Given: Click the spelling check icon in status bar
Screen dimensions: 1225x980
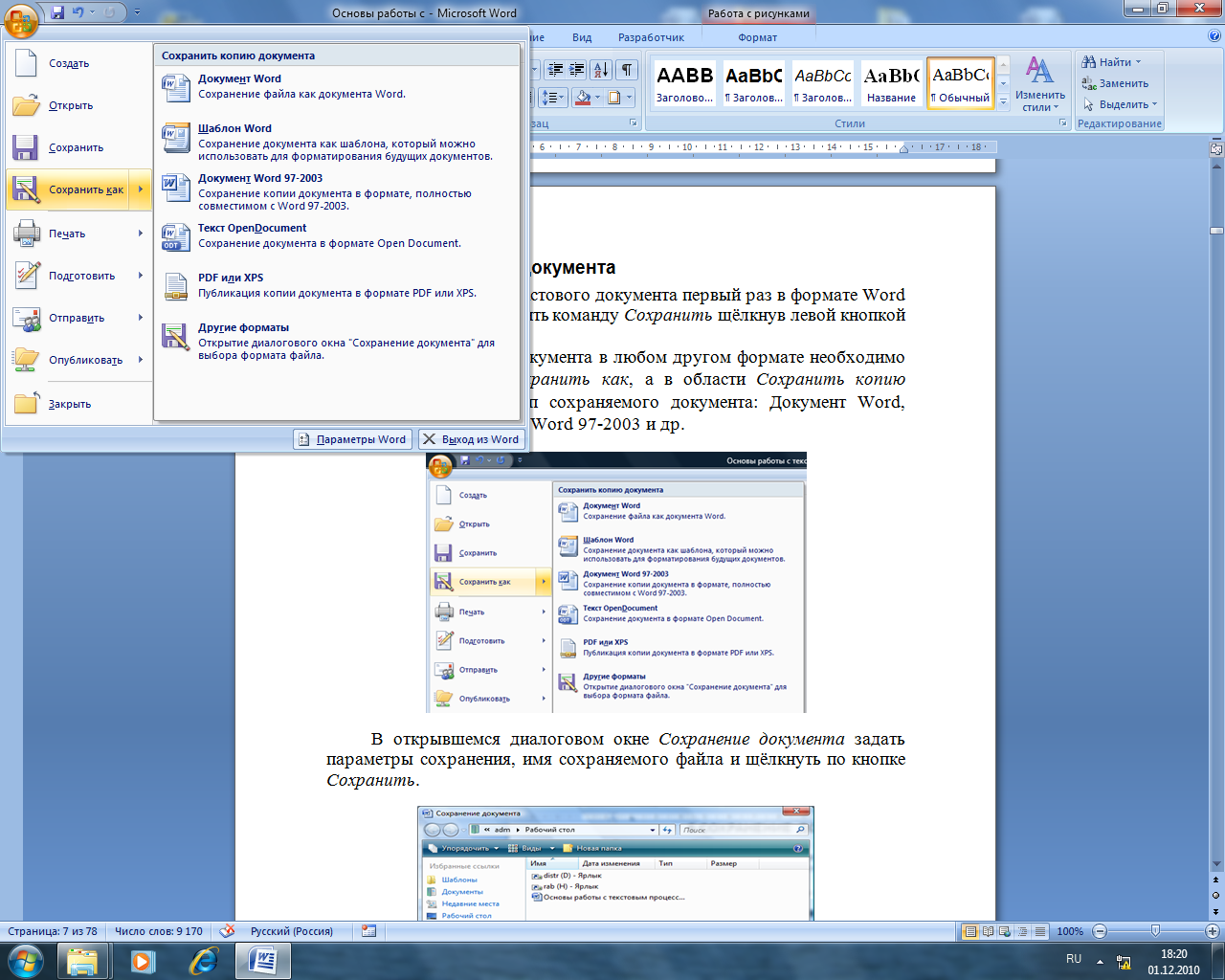Looking at the screenshot, I should click(227, 930).
